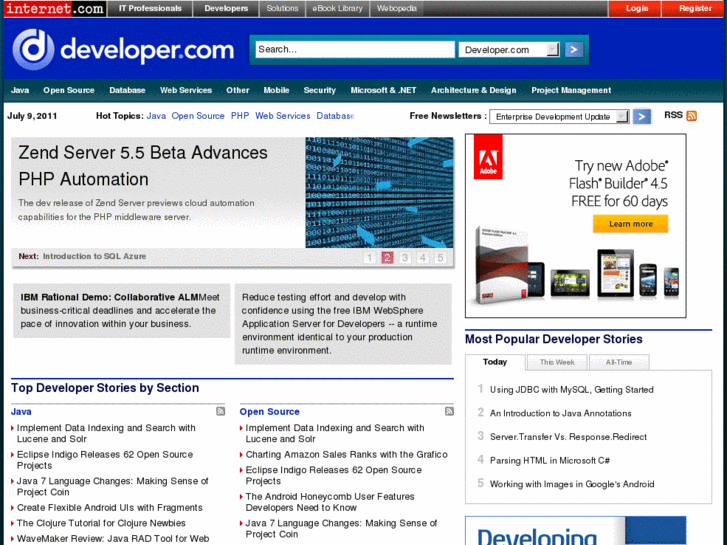Open the Enterprise Development Update newsletter dropdown

[622, 116]
